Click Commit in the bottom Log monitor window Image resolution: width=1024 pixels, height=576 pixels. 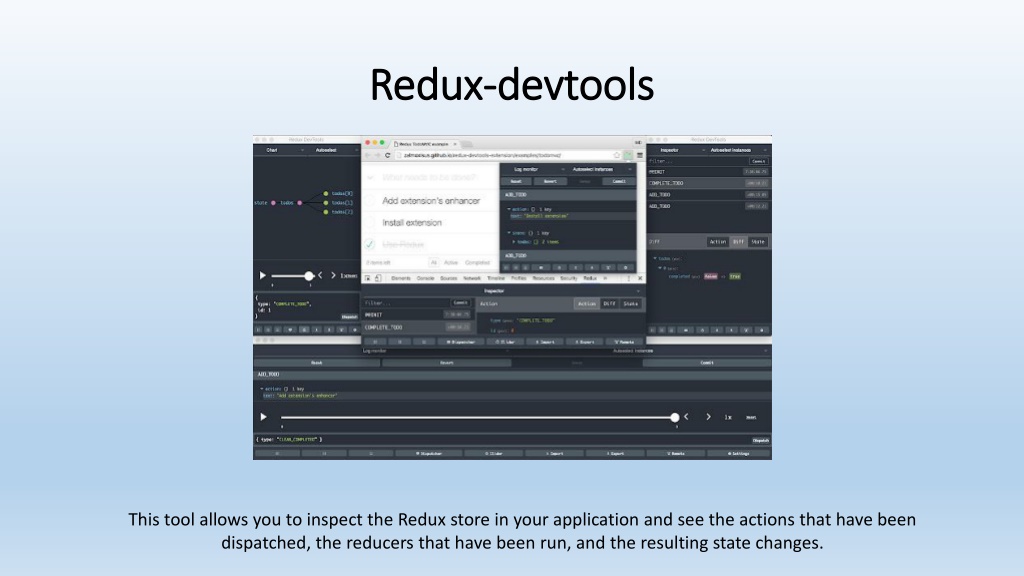(707, 362)
